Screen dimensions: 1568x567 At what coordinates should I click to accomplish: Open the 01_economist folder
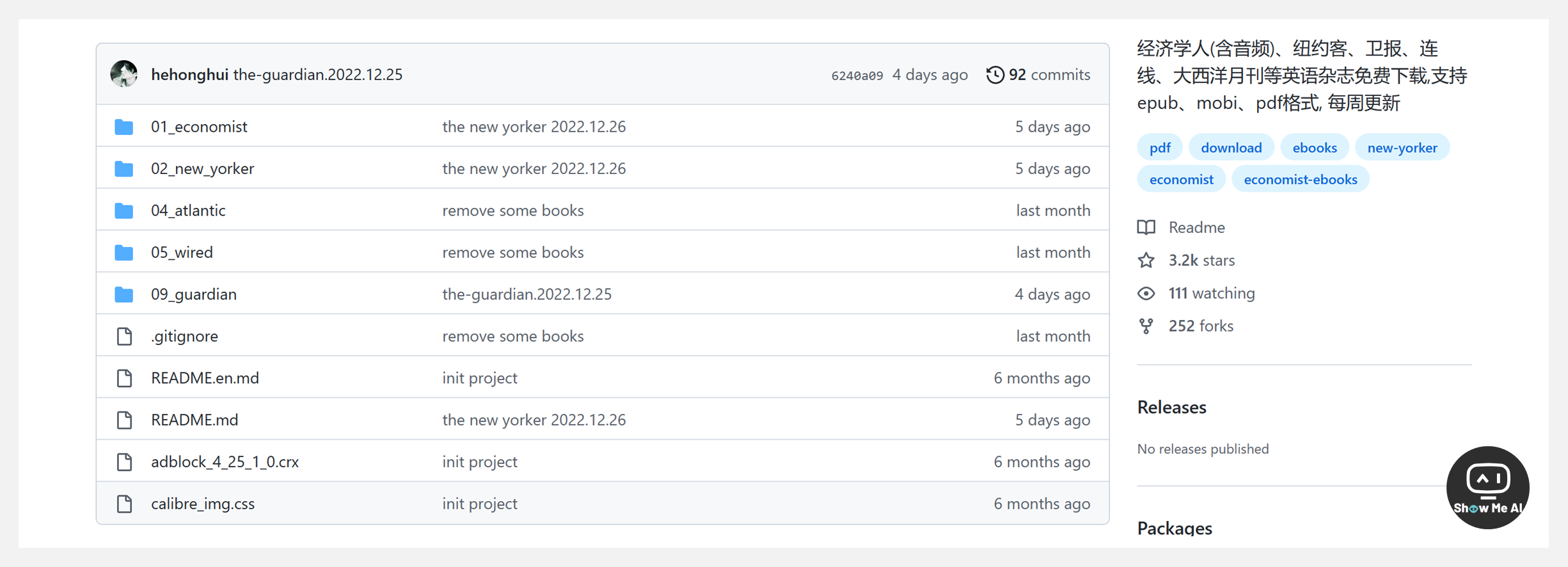pos(199,127)
